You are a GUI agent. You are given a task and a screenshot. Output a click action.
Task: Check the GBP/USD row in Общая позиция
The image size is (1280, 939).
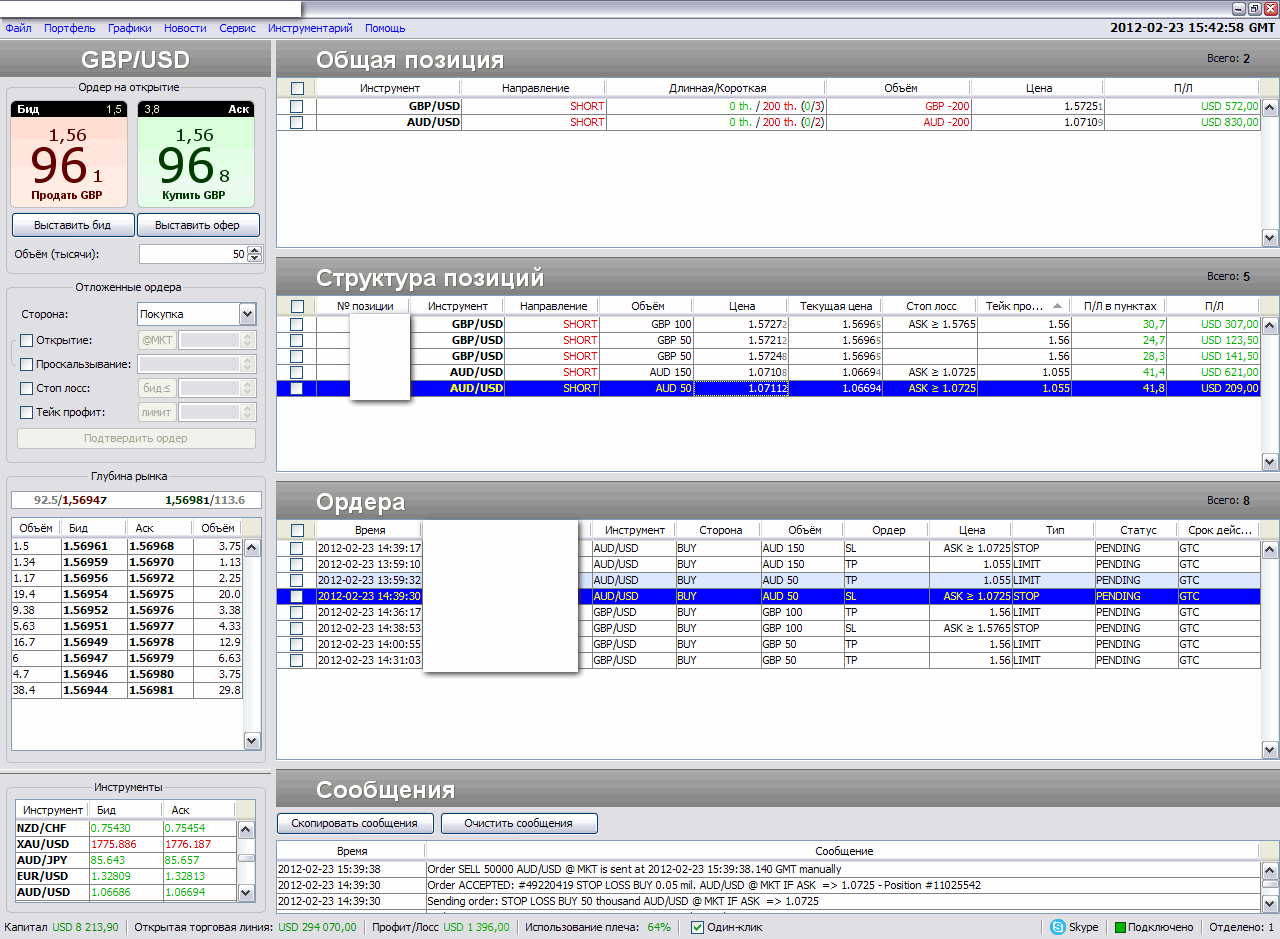pos(296,106)
